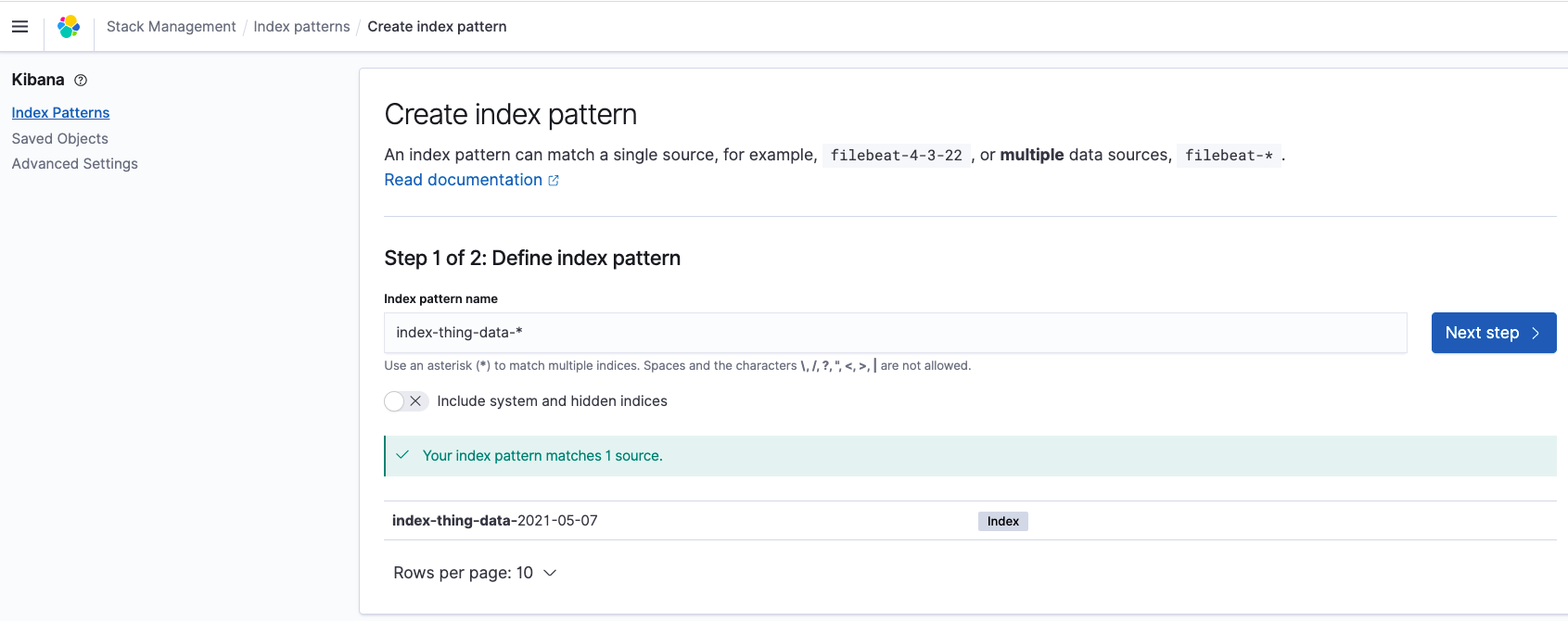The width and height of the screenshot is (1568, 621).
Task: Click the Kibana help question-mark icon
Action: click(81, 81)
